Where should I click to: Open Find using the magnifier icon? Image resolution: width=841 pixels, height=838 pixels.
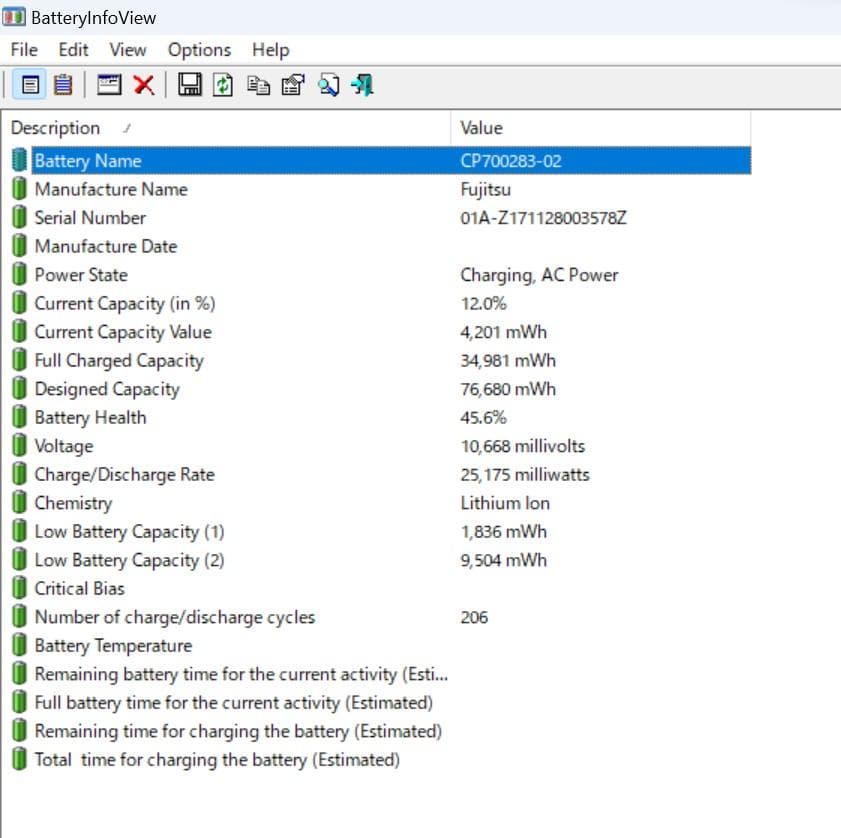[328, 86]
